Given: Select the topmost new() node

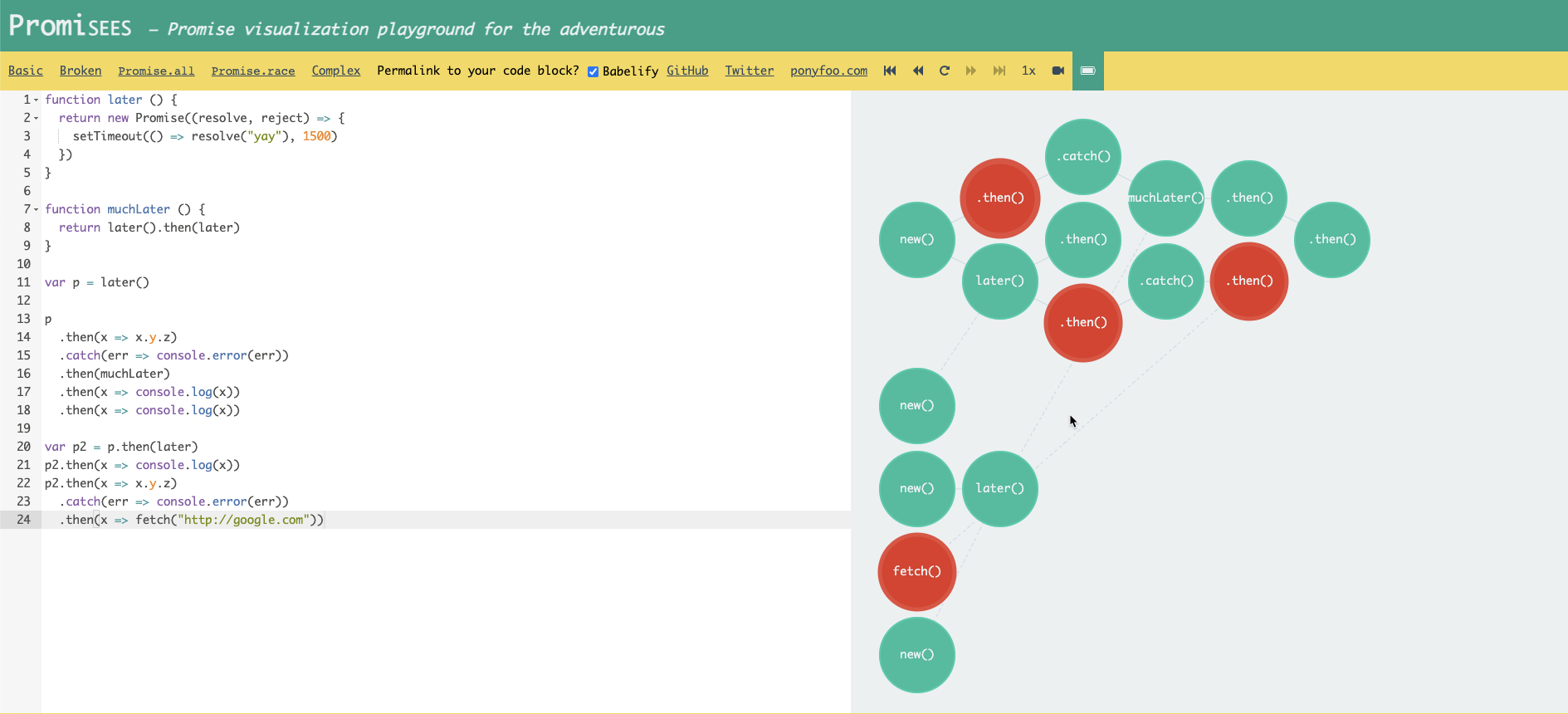Looking at the screenshot, I should (917, 240).
